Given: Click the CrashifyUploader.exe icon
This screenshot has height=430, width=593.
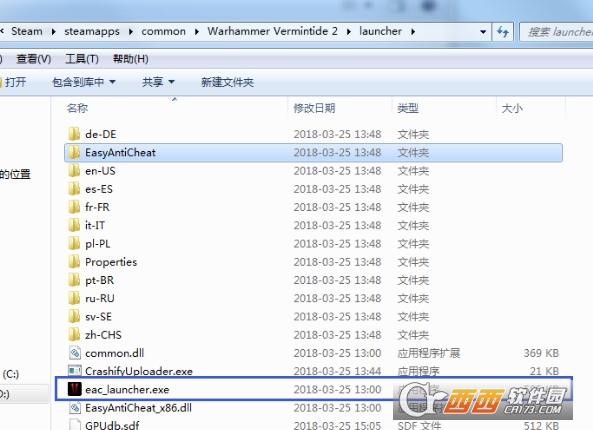Looking at the screenshot, I should pos(75,370).
